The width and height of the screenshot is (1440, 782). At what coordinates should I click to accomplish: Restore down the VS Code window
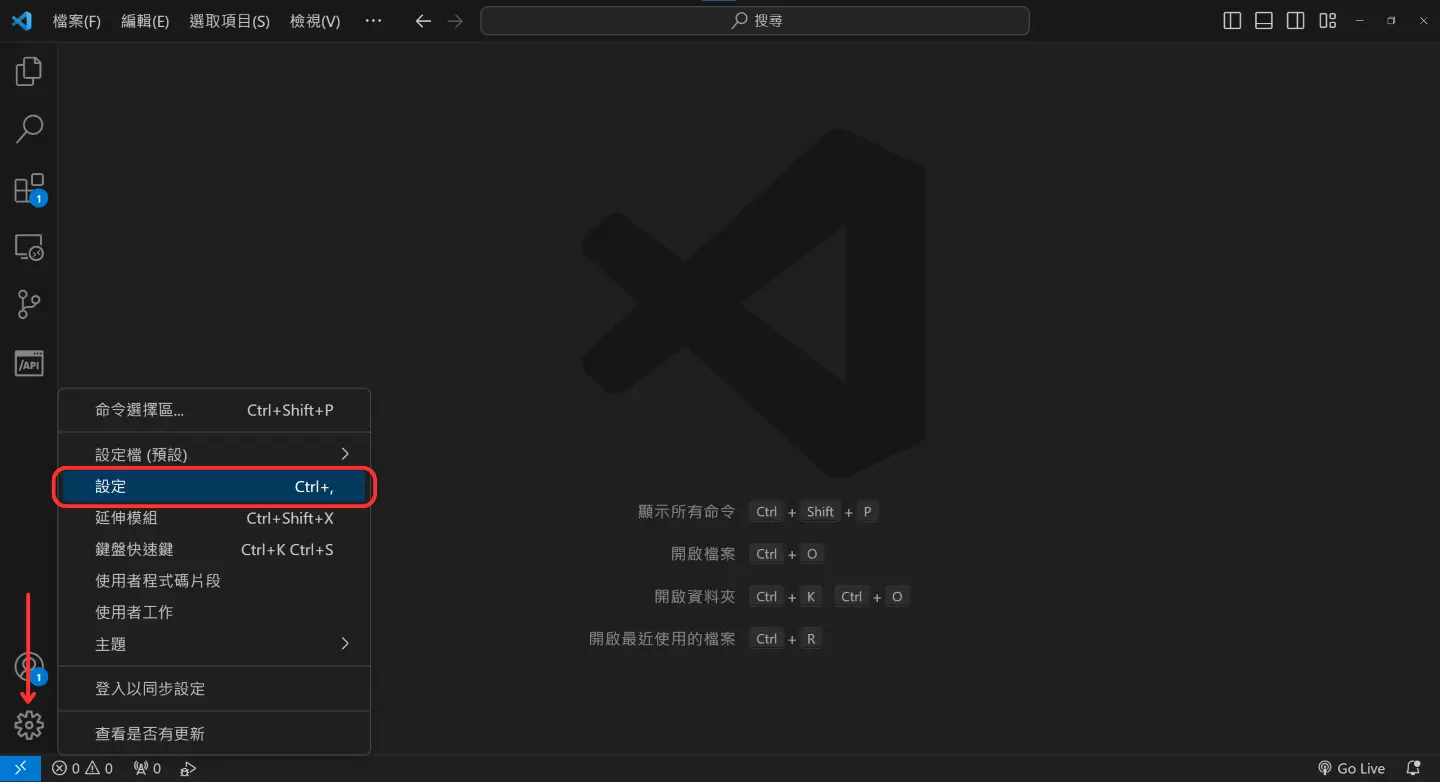click(x=1391, y=21)
